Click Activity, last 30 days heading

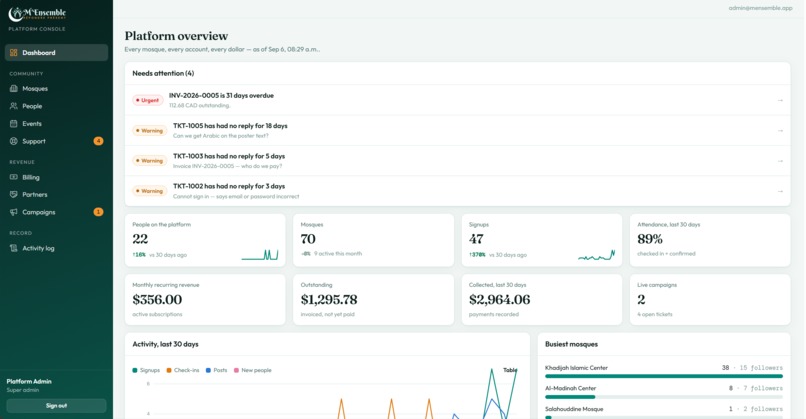(165, 344)
